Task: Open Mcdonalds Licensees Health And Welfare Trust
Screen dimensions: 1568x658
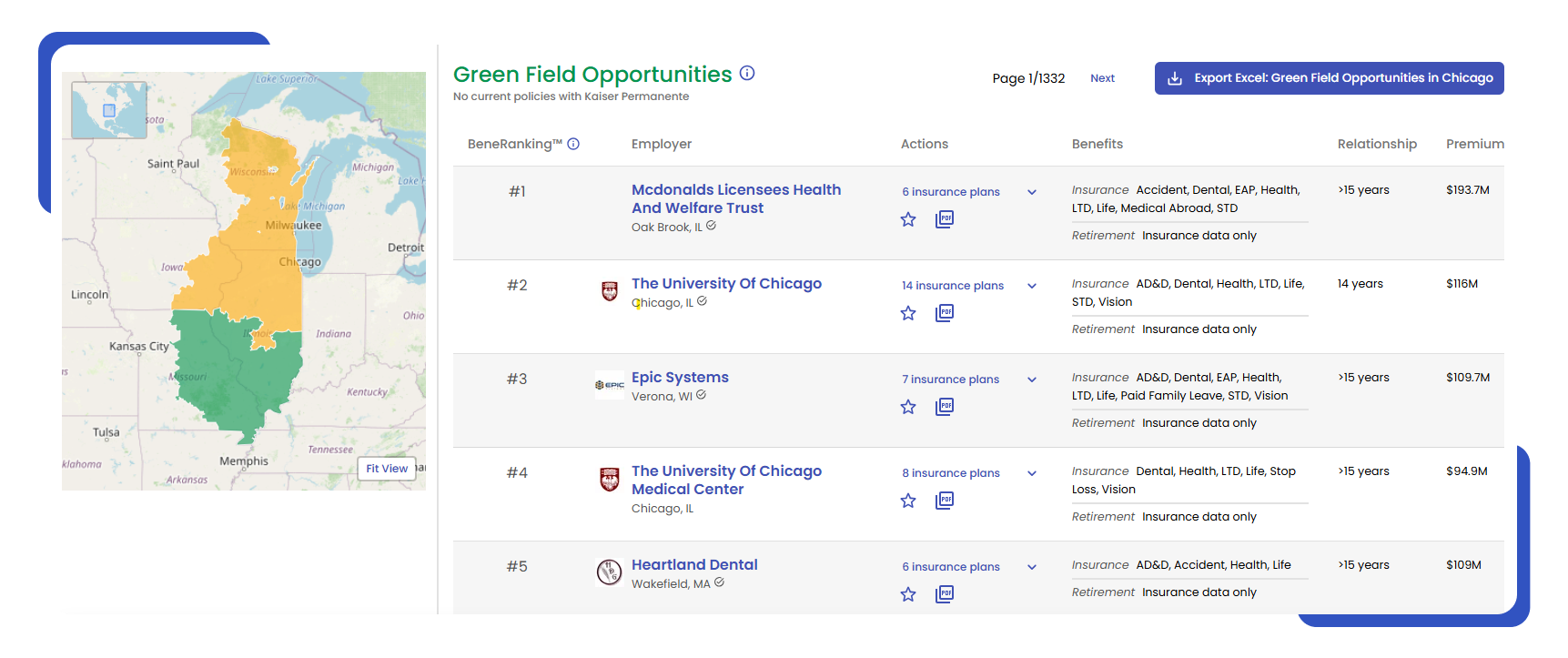Action: [736, 198]
